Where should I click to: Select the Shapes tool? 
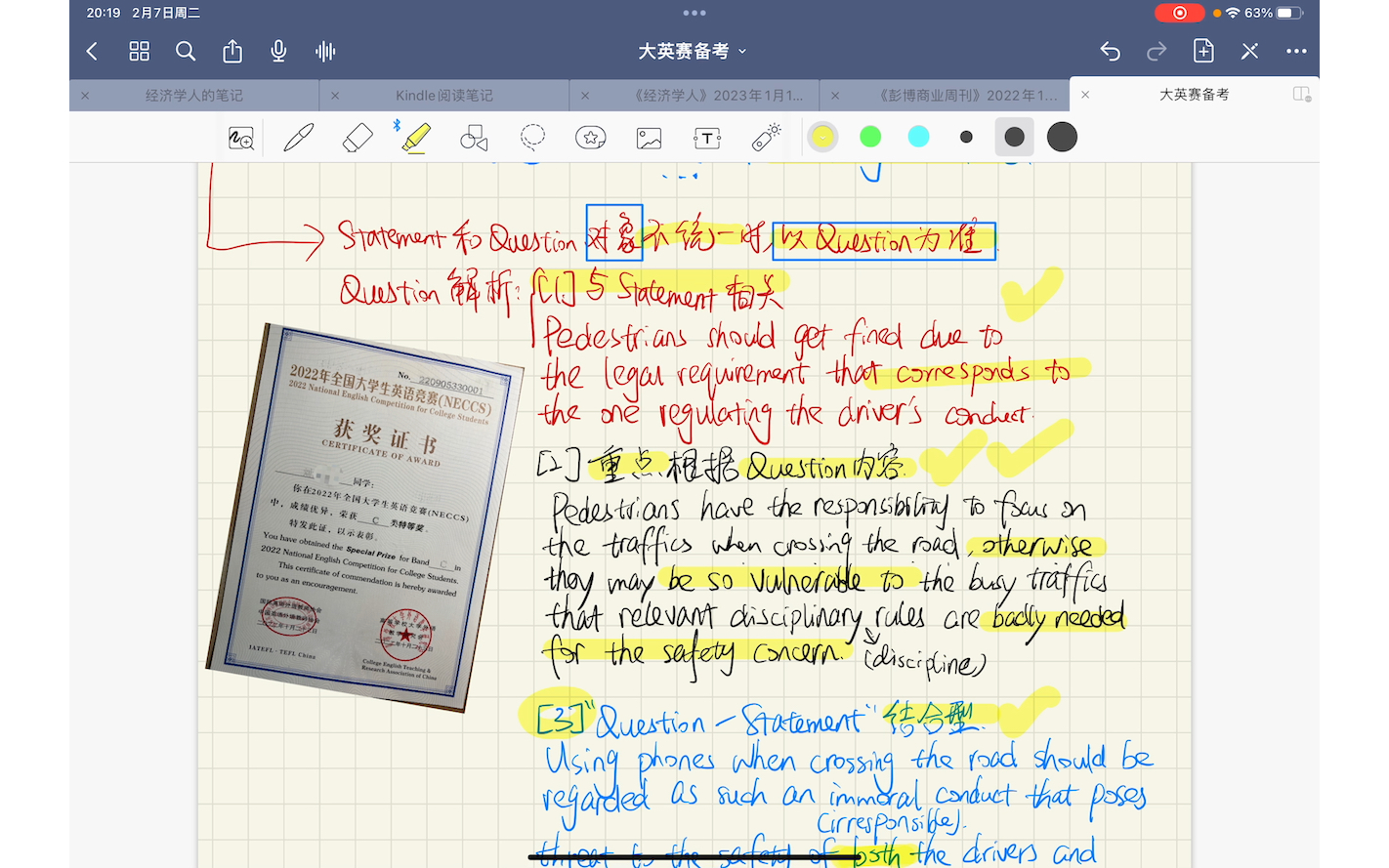(474, 138)
